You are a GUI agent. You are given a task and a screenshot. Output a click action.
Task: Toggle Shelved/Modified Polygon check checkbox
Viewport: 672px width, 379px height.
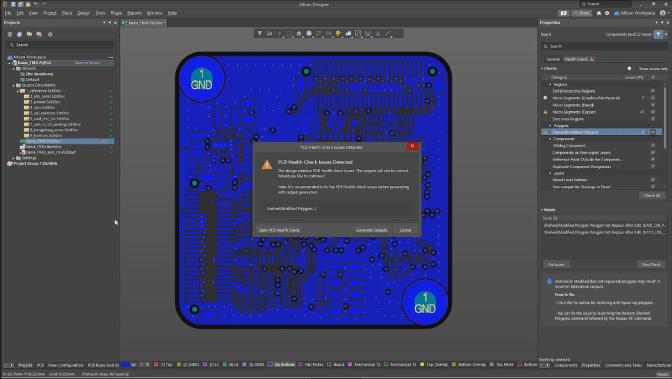pos(653,132)
